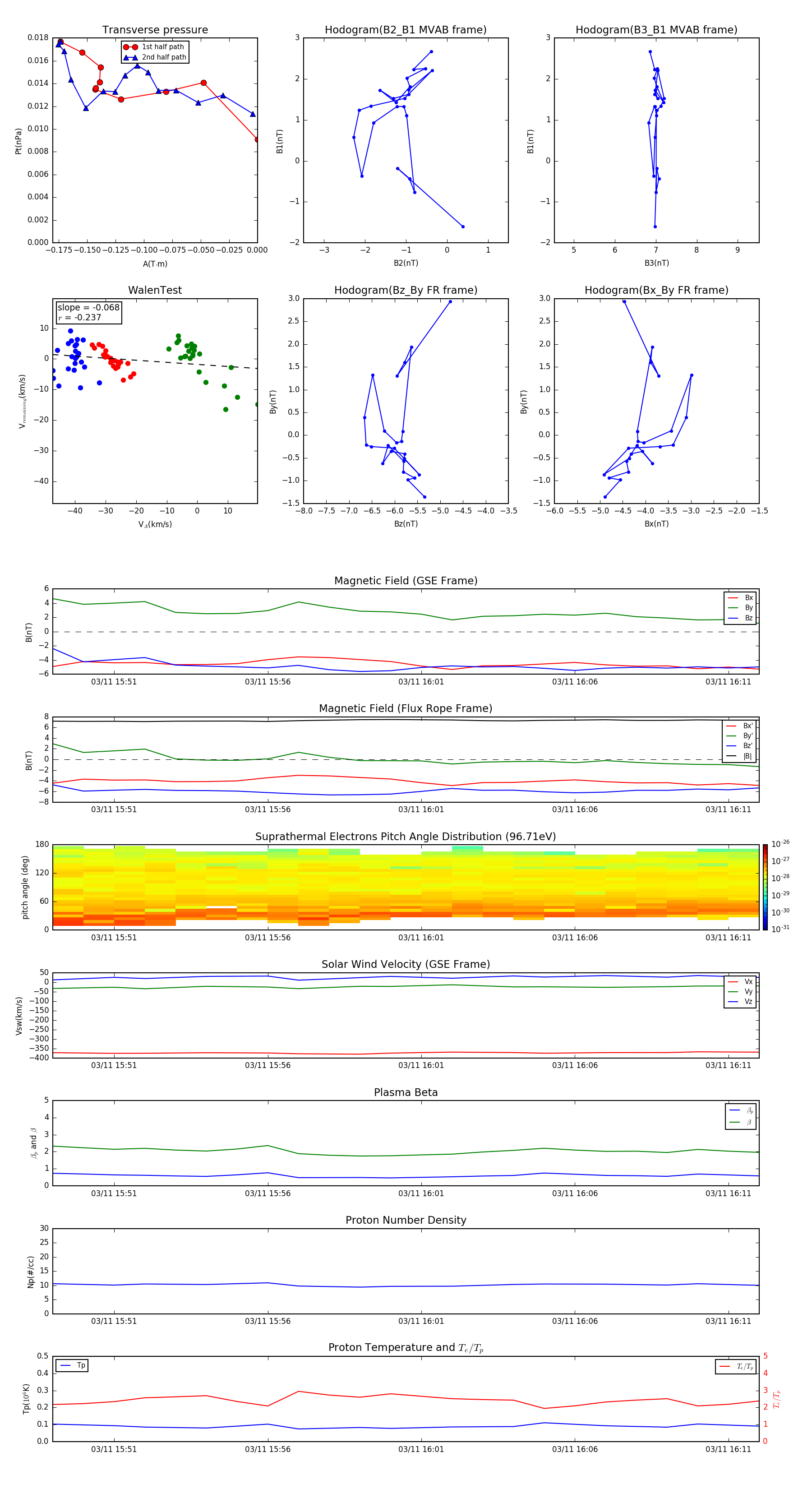Select the red Te/Tp legend entry
This screenshot has width=812, height=1489.
tap(736, 1366)
